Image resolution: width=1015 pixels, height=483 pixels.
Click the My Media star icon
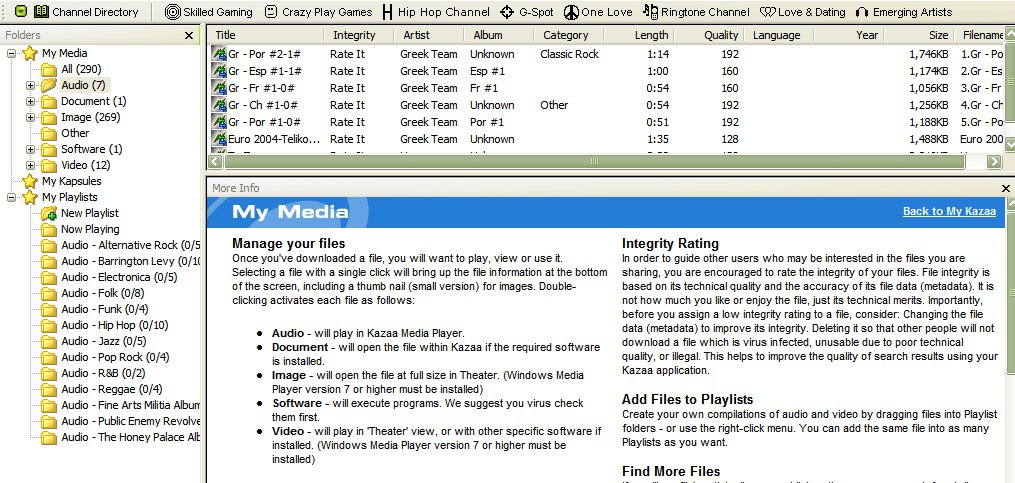[x=30, y=54]
